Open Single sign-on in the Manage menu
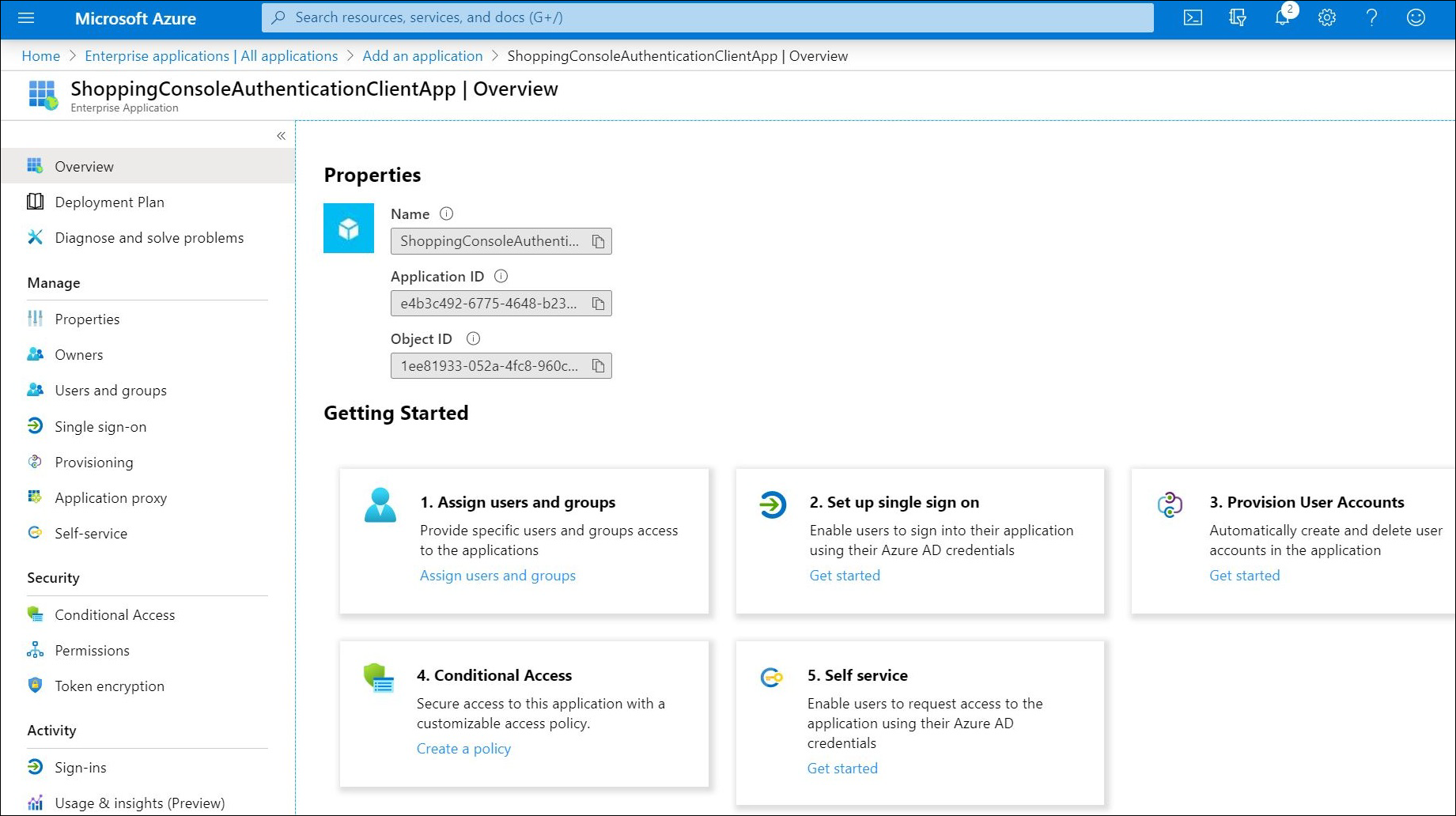The image size is (1456, 816). click(100, 427)
